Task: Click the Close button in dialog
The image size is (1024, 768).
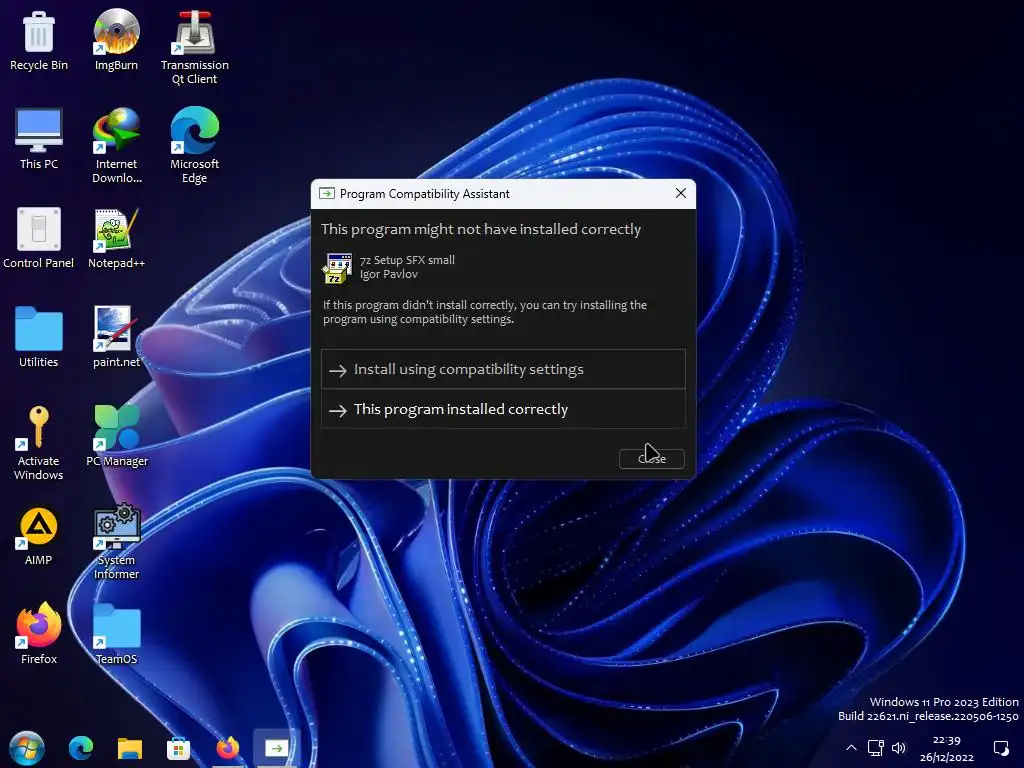Action: pos(652,458)
